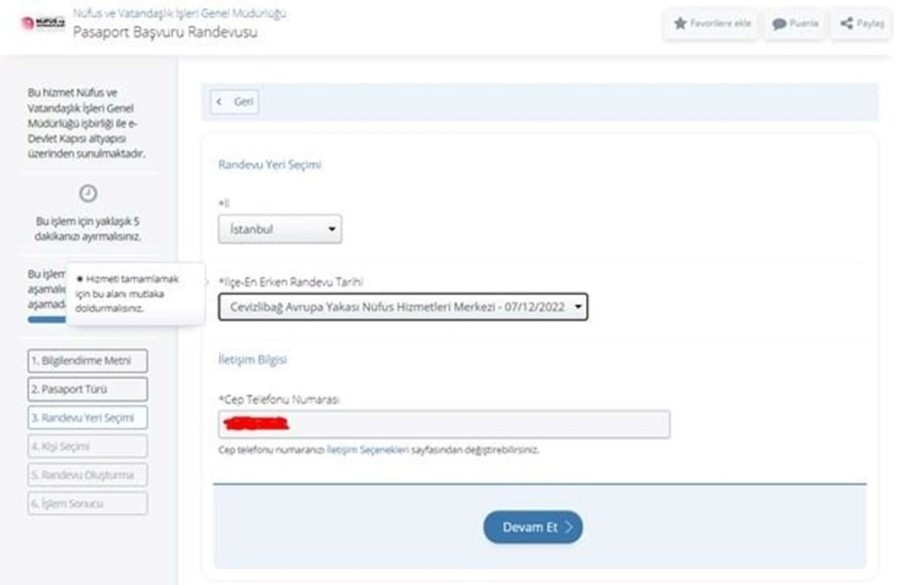Click Nüfus ve Vatandaşlık İşleri Genel Müdürlüğü link
Screen dimensions: 900x585
[x=180, y=13]
